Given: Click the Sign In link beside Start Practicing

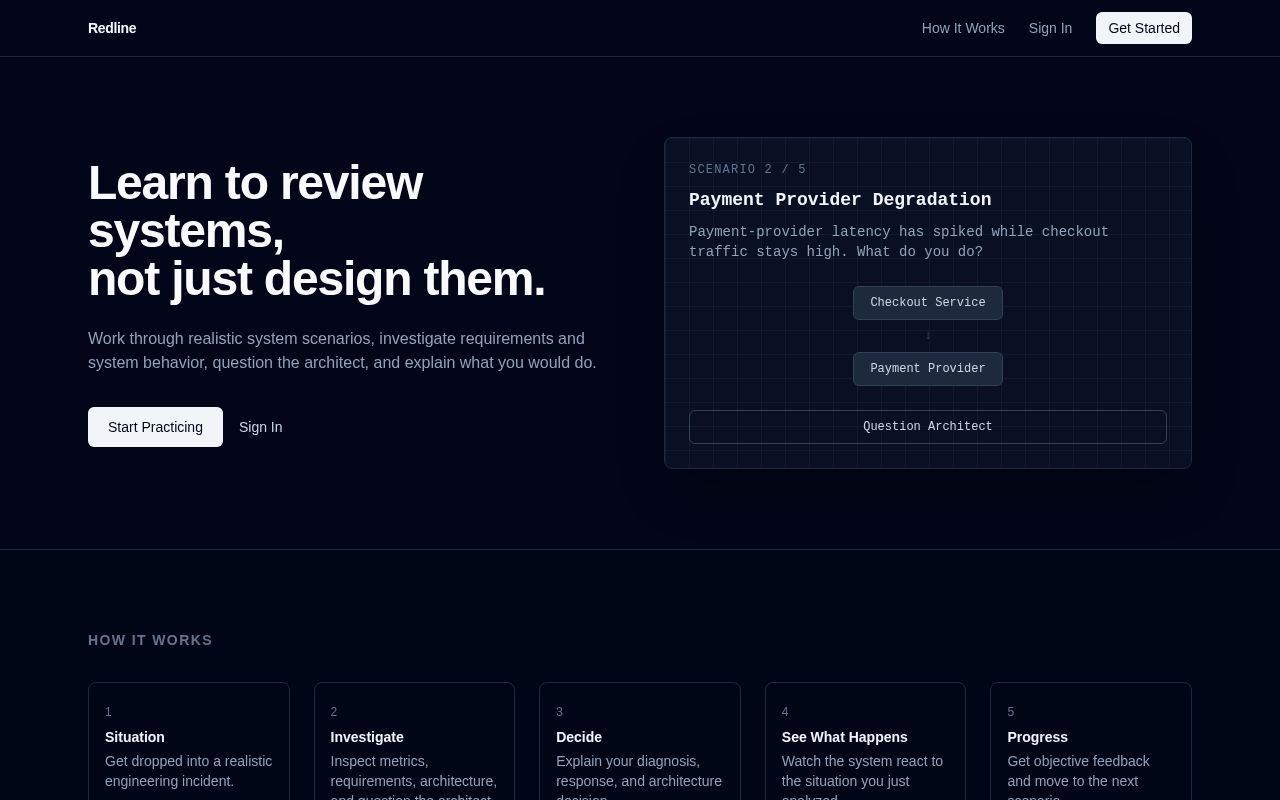Looking at the screenshot, I should point(261,427).
